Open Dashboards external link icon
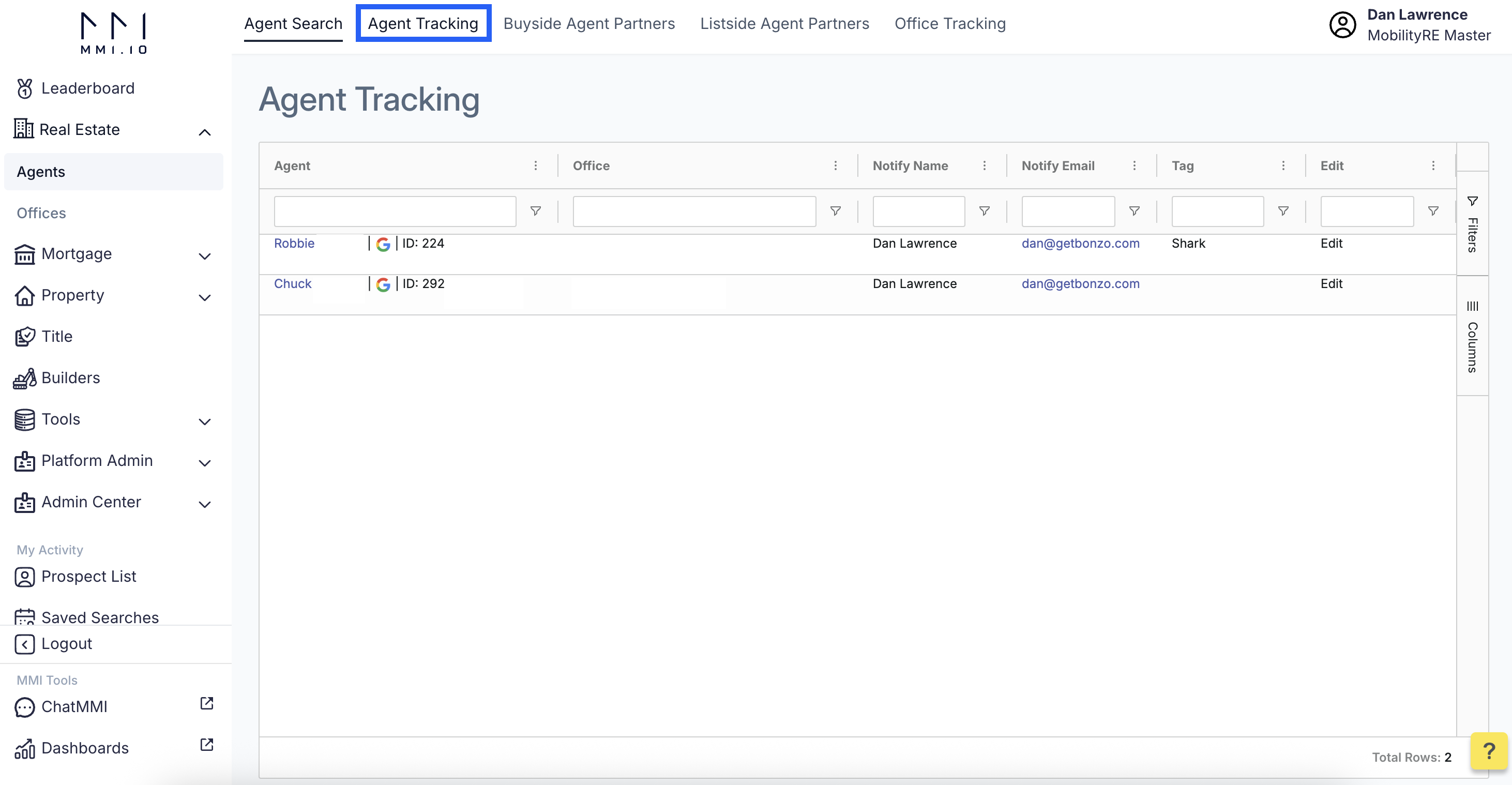This screenshot has width=1512, height=785. click(x=207, y=745)
